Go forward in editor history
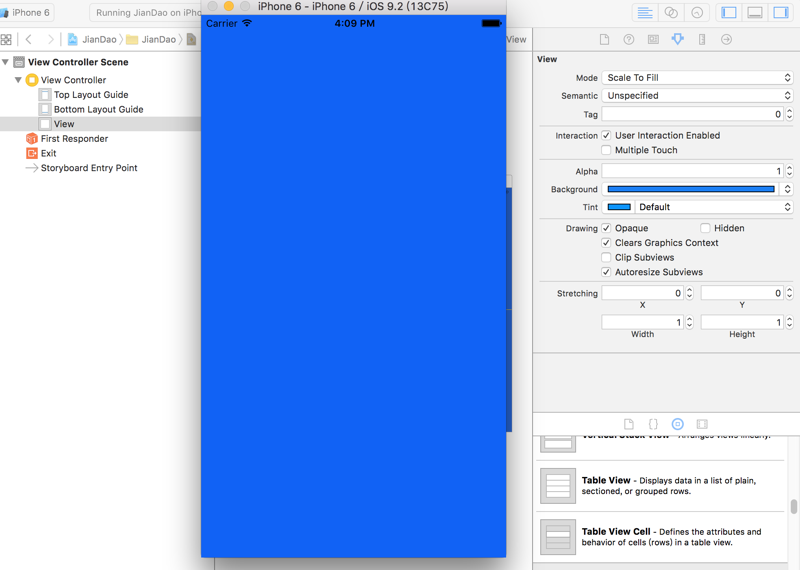This screenshot has height=570, width=800. pyautogui.click(x=50, y=39)
